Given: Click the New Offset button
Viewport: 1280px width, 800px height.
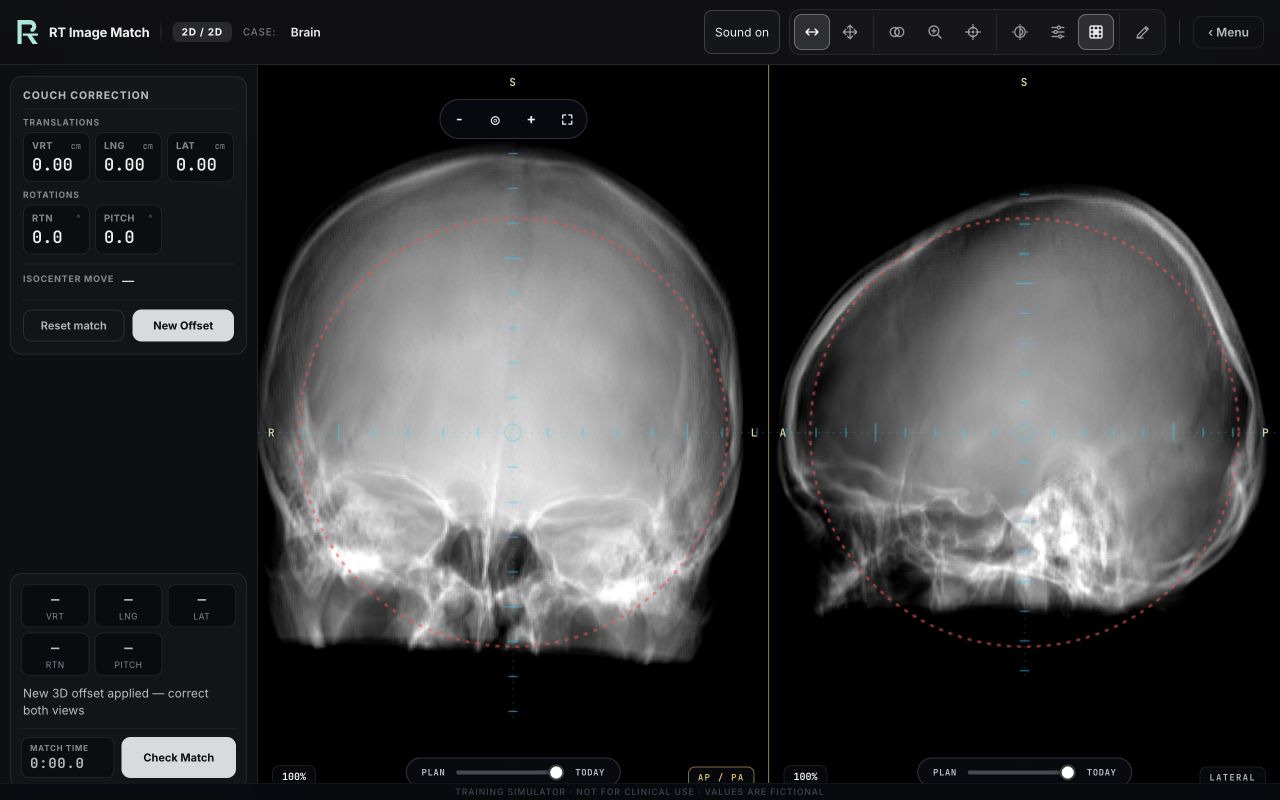Looking at the screenshot, I should 183,325.
